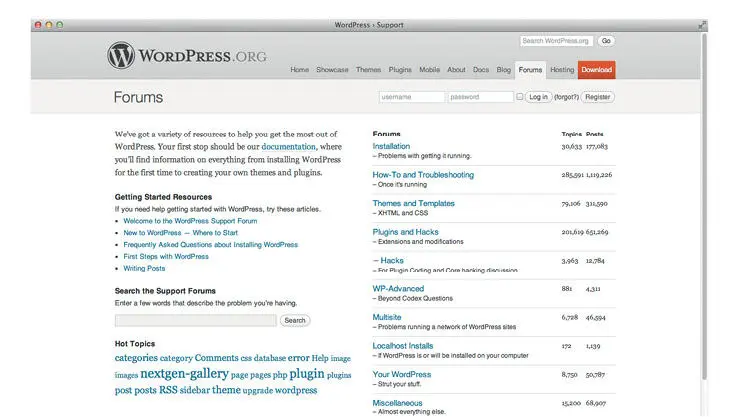Screen dimensions: 739x417
Task: Focus the support forums search box
Action: click(196, 320)
